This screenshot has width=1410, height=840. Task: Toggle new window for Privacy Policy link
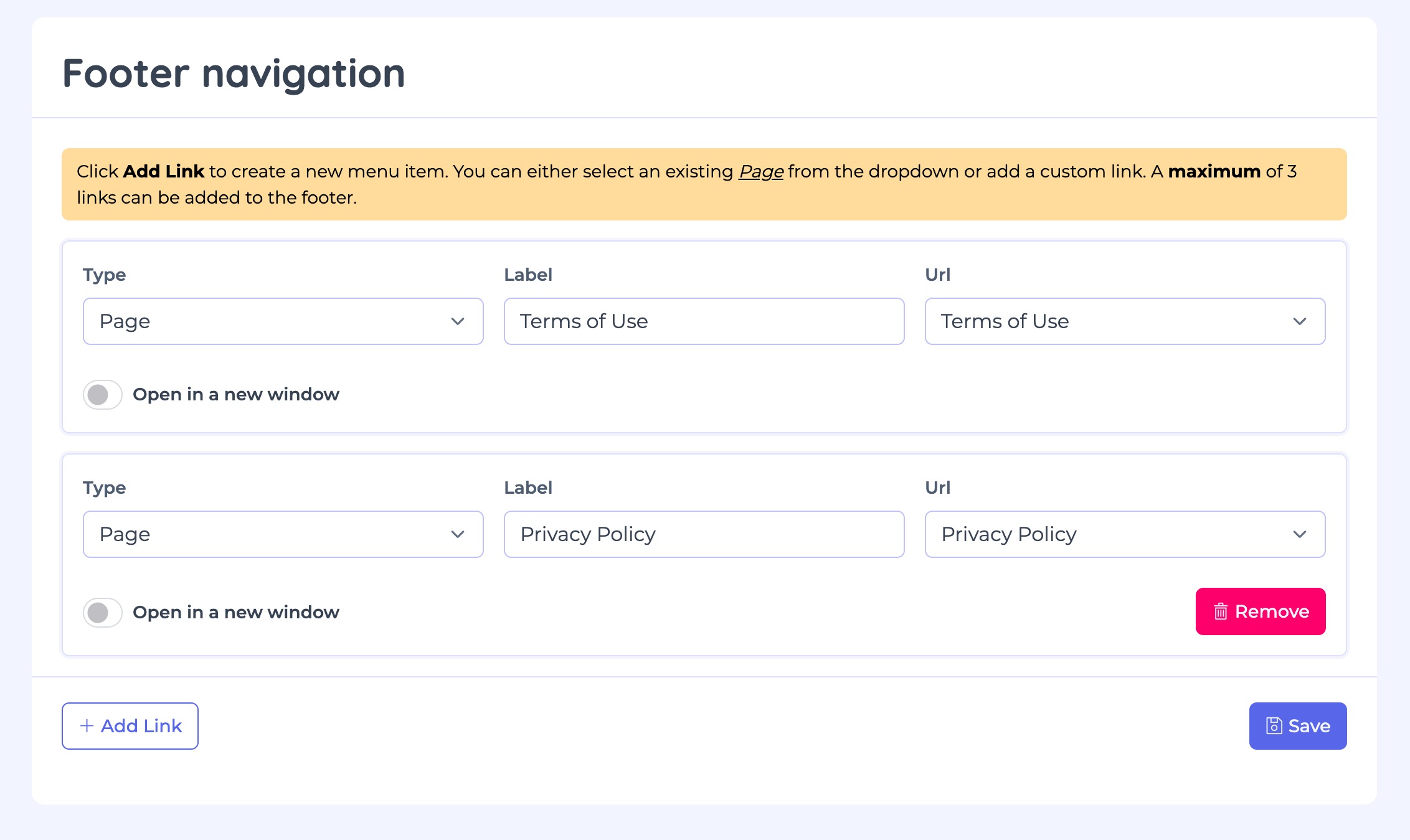pyautogui.click(x=103, y=613)
